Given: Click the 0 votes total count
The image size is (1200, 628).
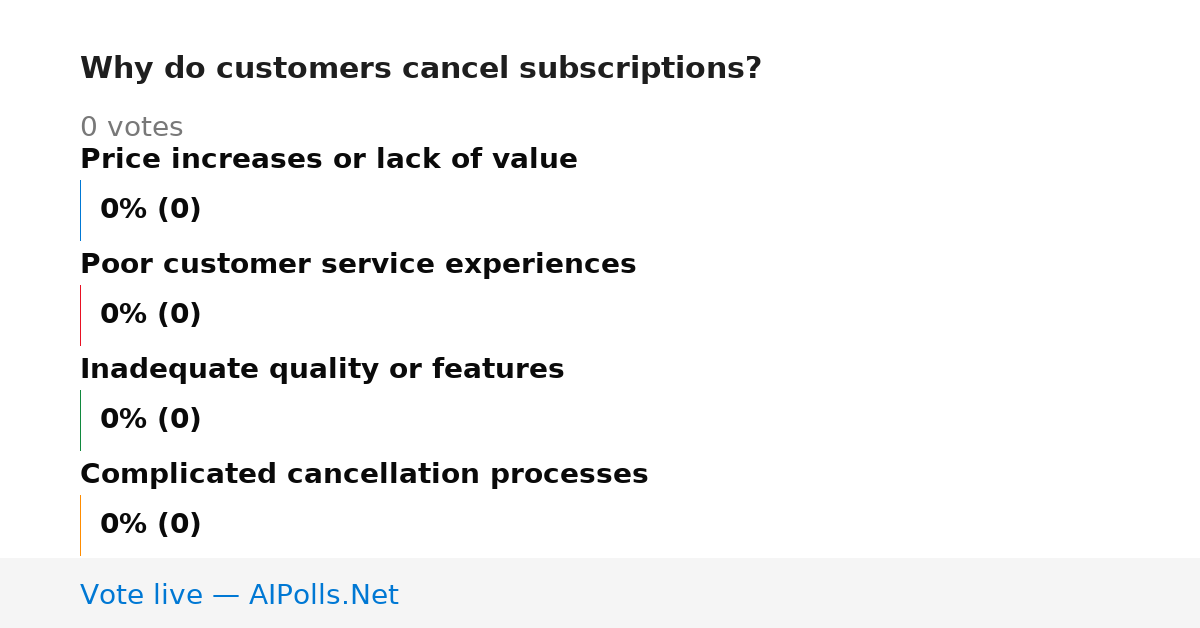Looking at the screenshot, I should click(x=131, y=128).
